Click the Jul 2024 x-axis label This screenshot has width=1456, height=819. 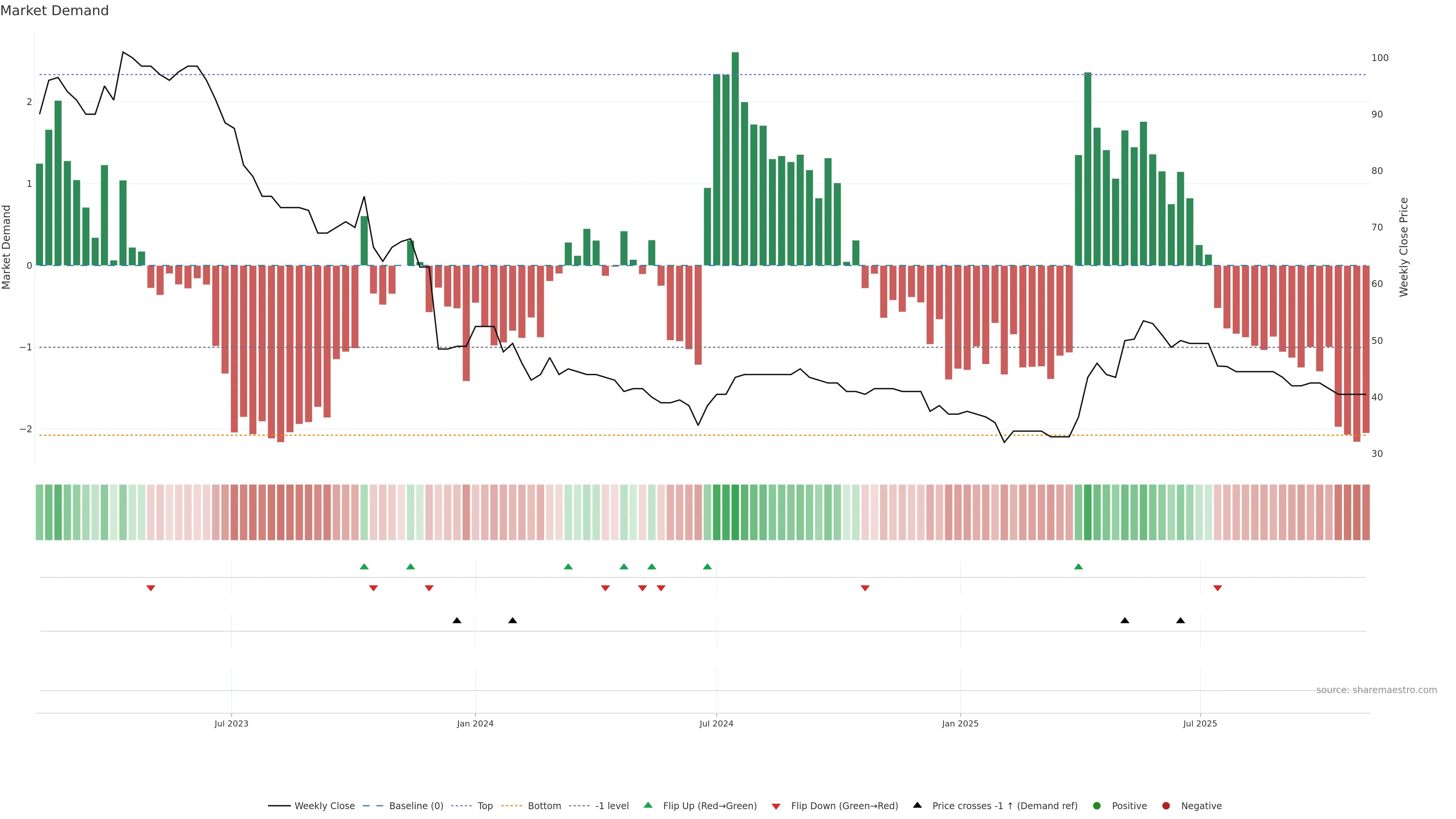pyautogui.click(x=716, y=724)
